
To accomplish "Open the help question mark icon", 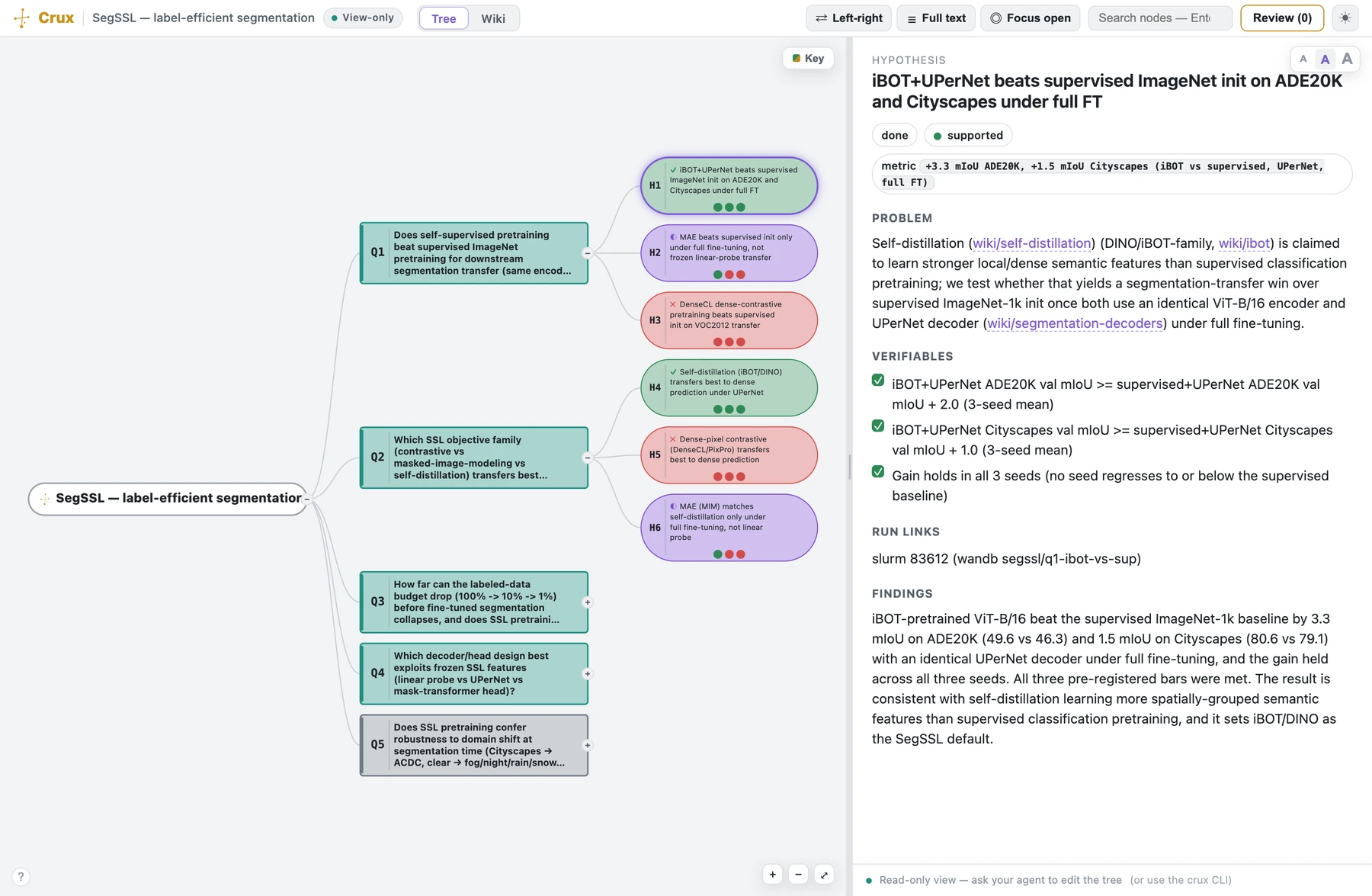I will pyautogui.click(x=21, y=877).
